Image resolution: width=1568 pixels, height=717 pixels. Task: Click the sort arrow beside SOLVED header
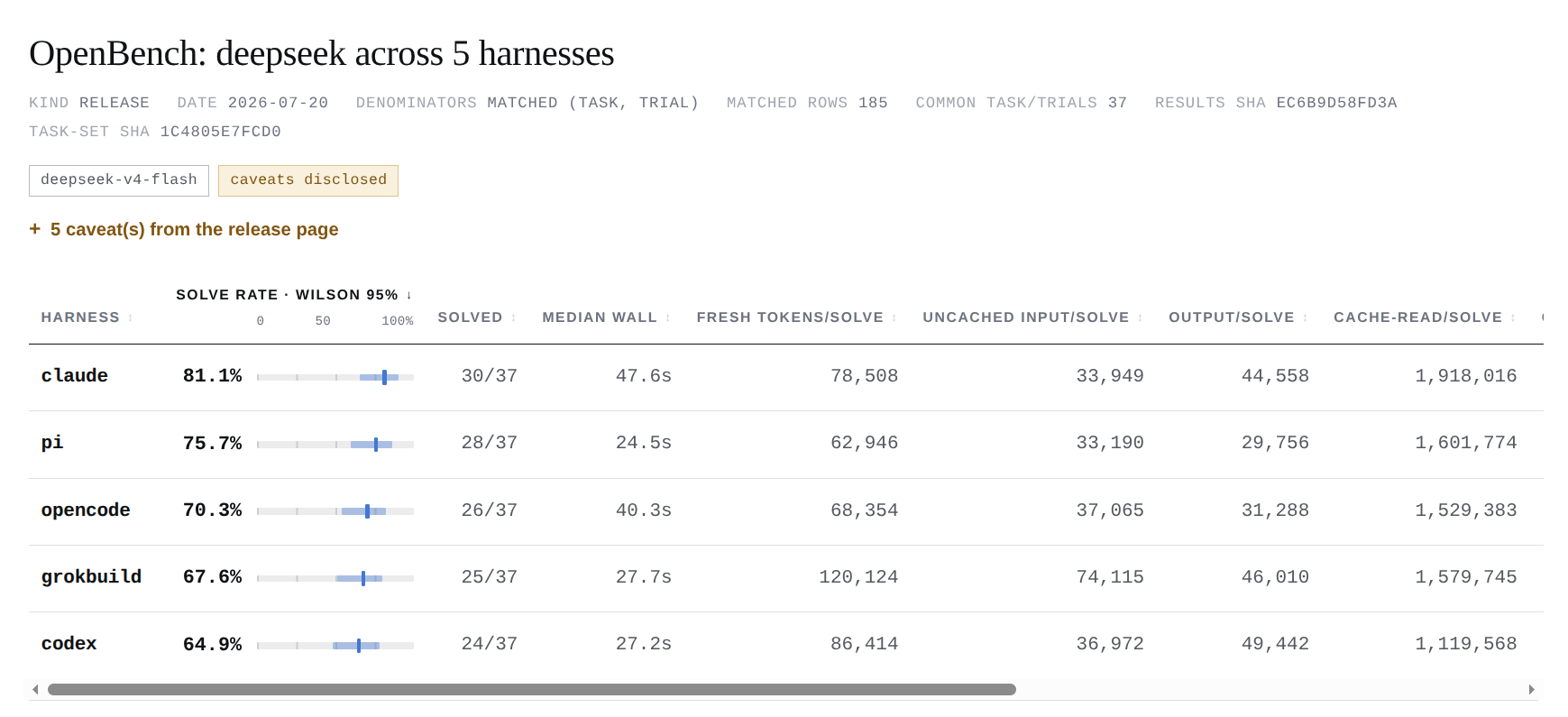tap(514, 318)
